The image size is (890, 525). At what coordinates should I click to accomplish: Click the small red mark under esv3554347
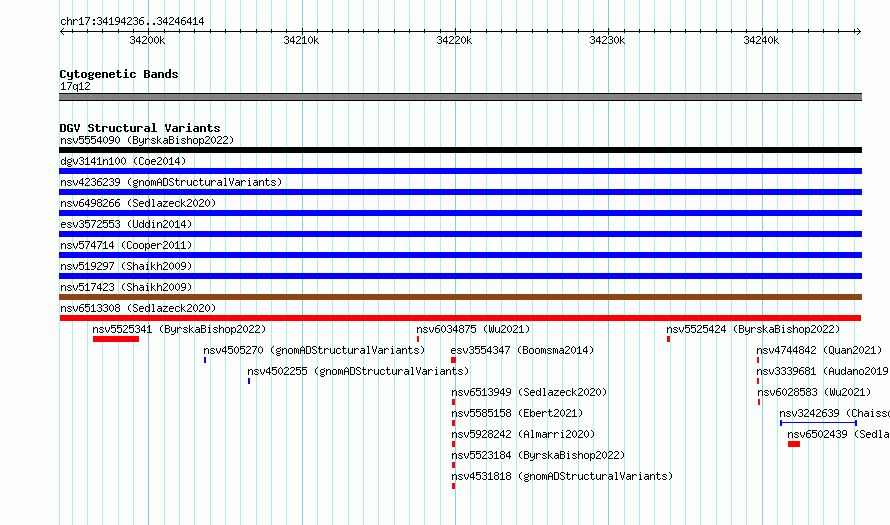454,360
